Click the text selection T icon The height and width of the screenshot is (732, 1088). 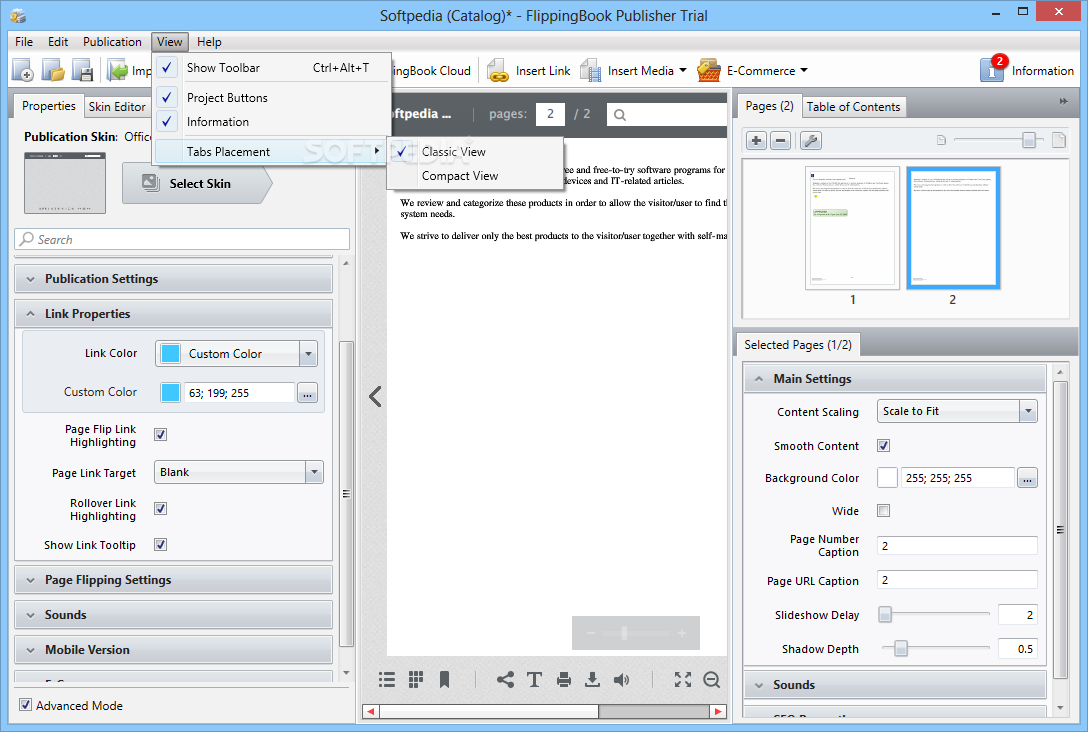coord(534,679)
